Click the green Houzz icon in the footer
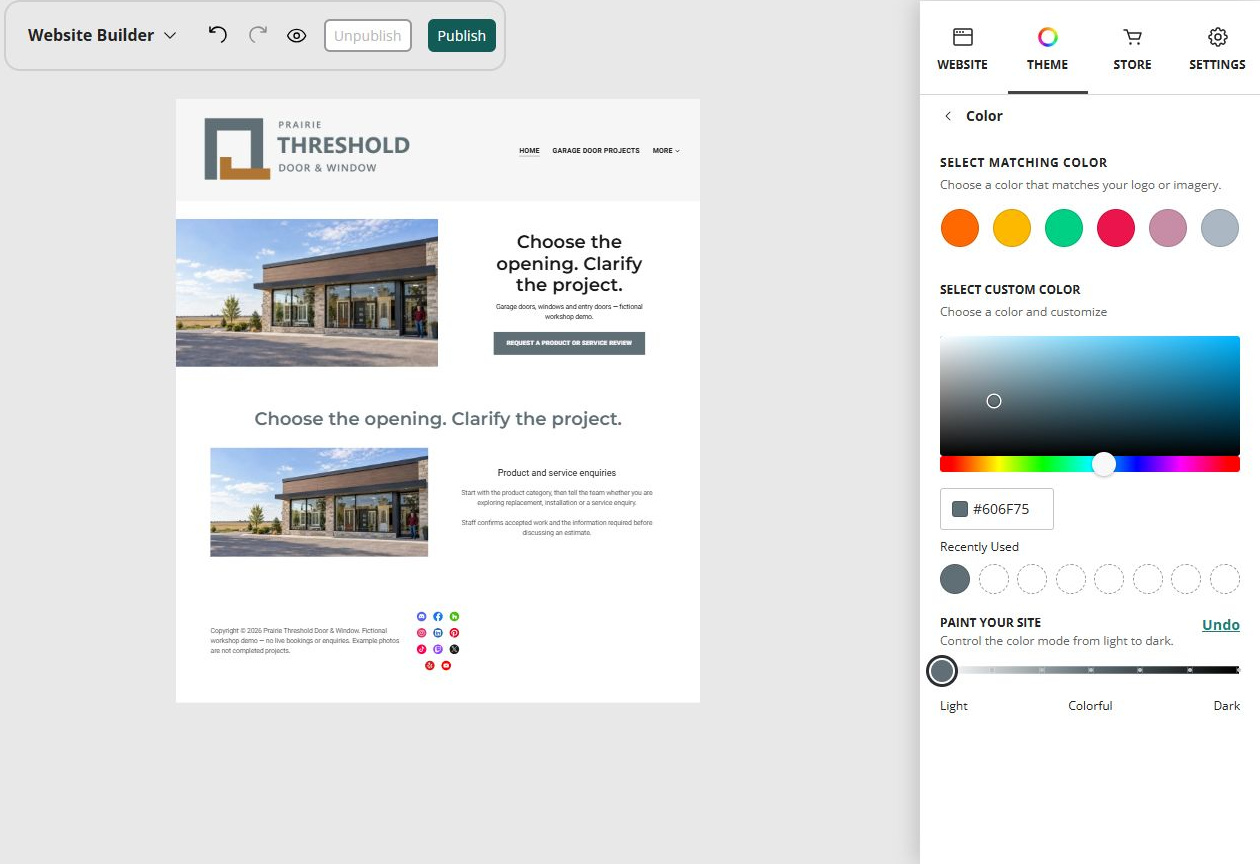 [454, 616]
